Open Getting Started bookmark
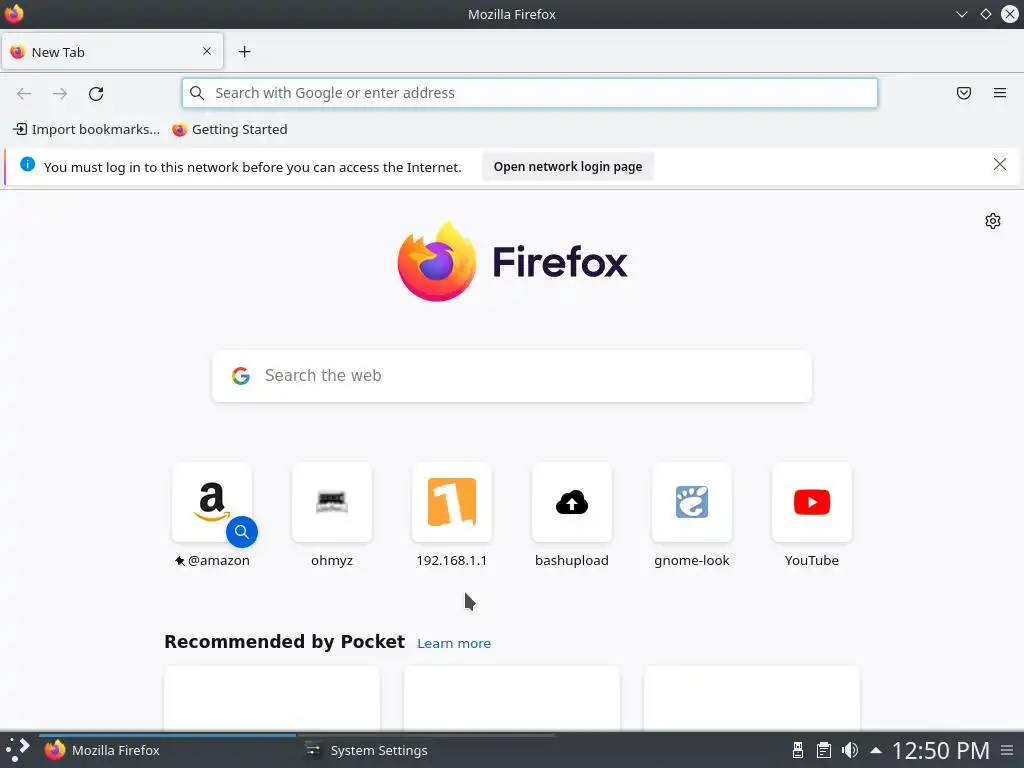Viewport: 1024px width, 768px height. point(230,129)
